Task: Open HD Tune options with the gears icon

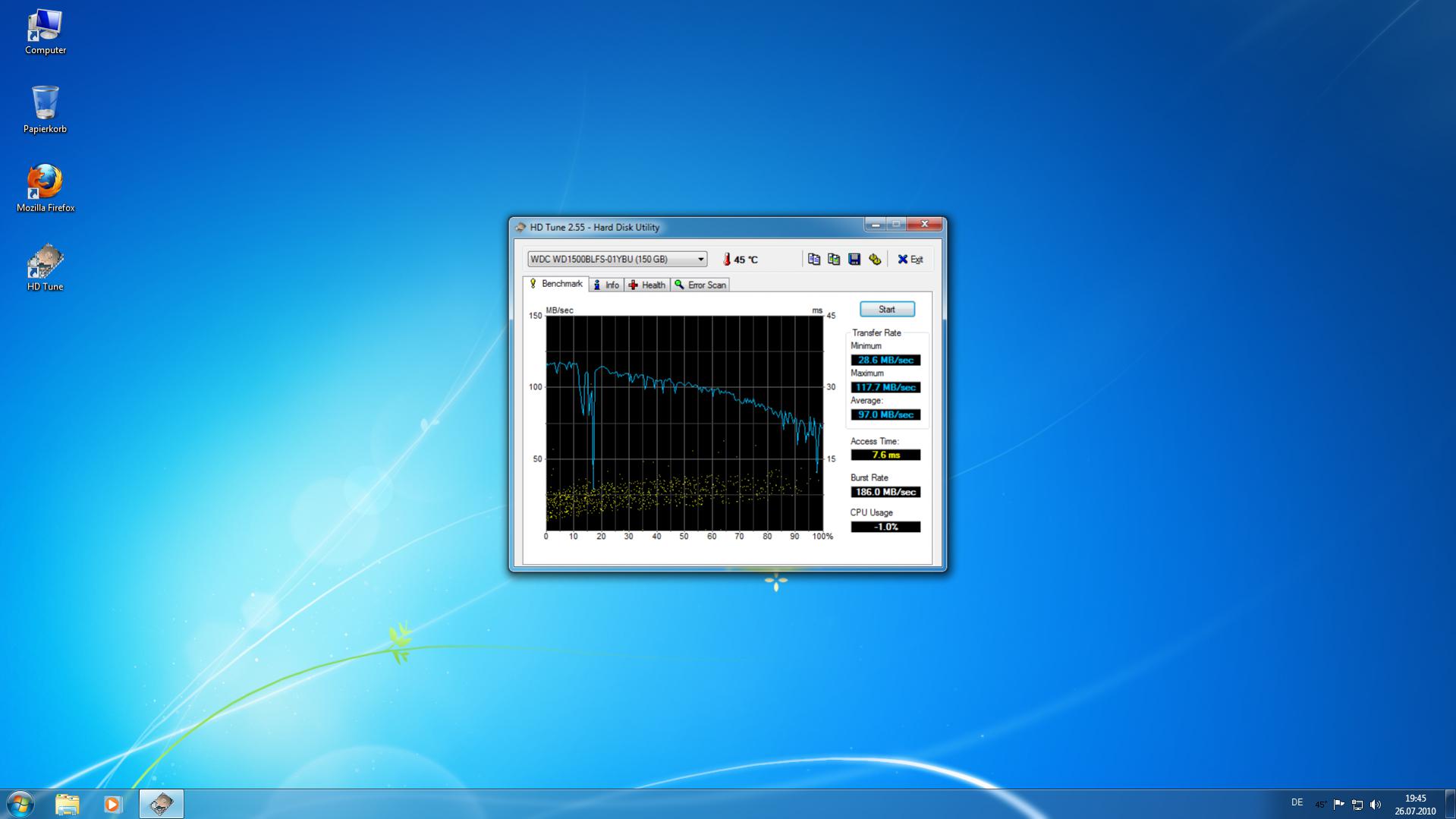Action: point(875,260)
